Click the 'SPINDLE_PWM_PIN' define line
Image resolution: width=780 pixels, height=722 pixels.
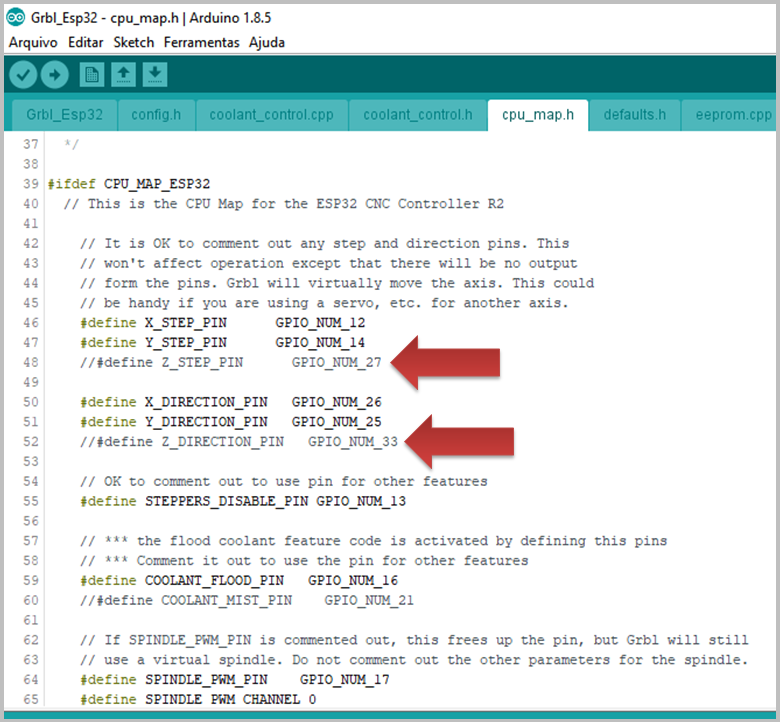(235, 680)
